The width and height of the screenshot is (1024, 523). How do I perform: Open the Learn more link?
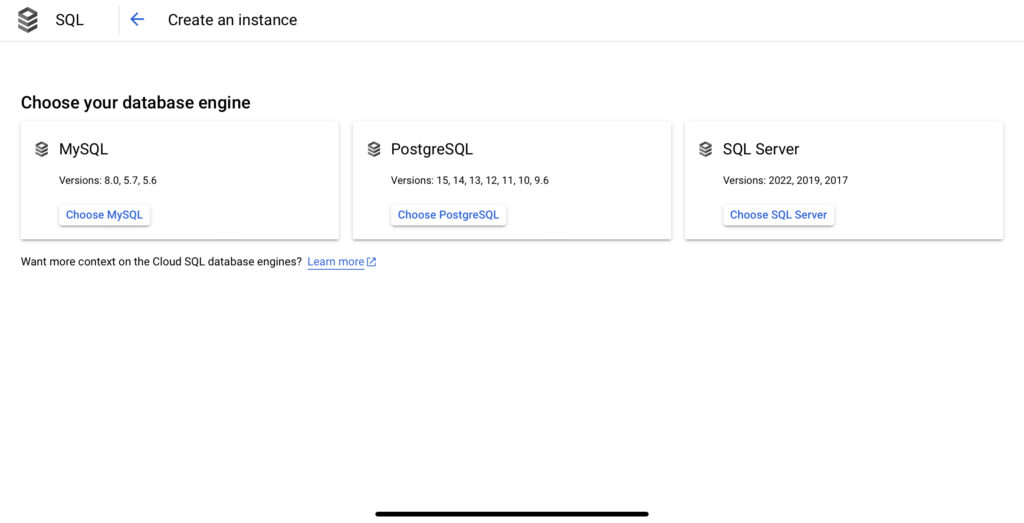336,262
